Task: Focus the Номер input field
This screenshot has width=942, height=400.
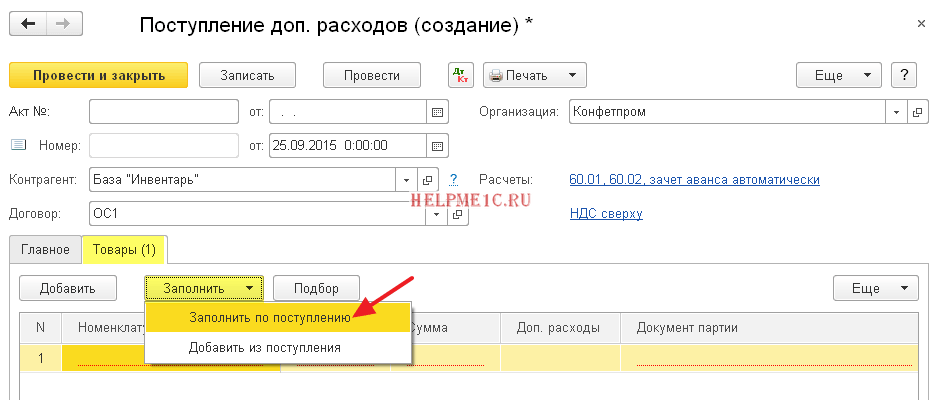Action: point(164,145)
